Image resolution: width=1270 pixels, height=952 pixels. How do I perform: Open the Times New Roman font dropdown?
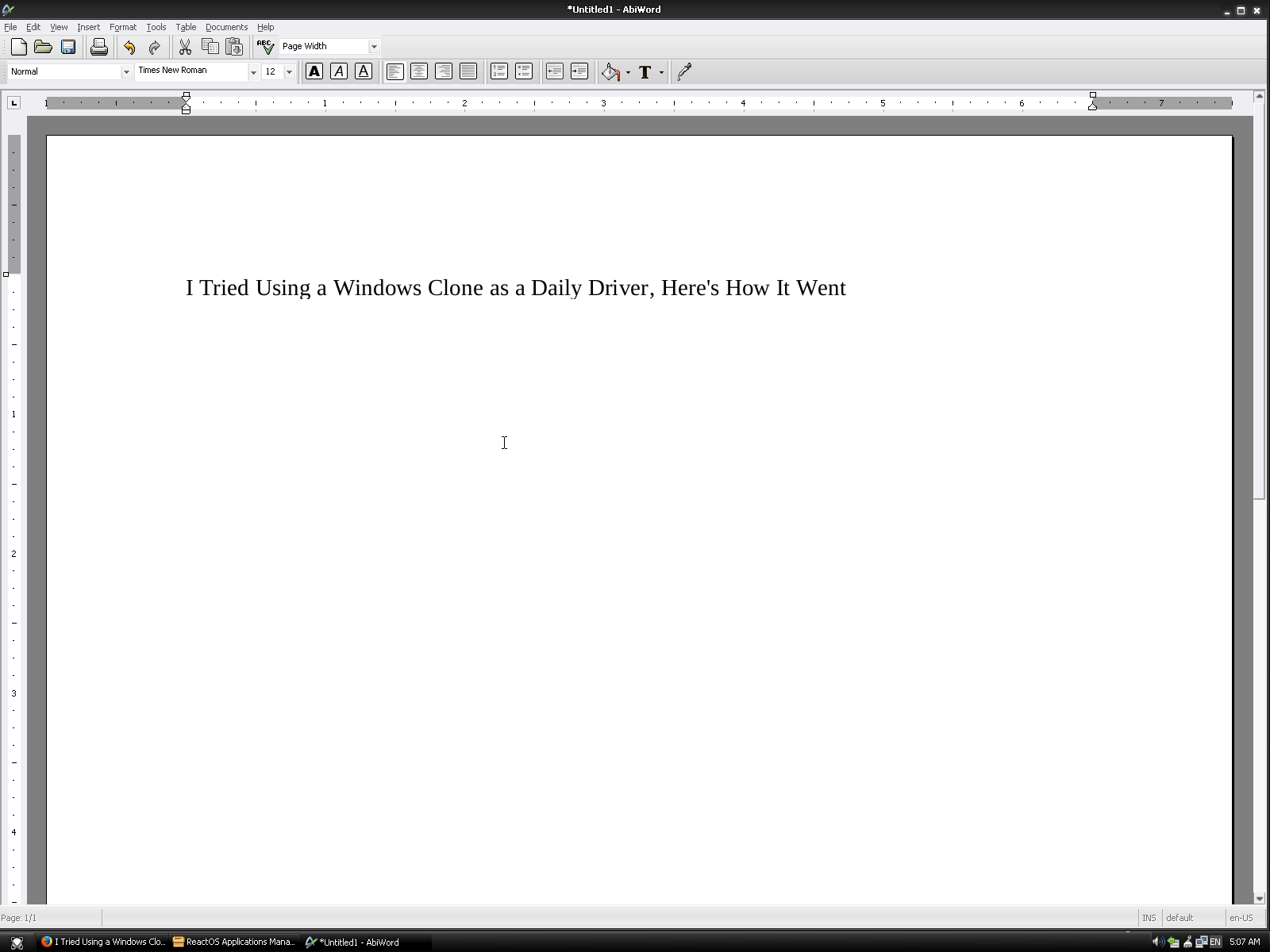[253, 72]
